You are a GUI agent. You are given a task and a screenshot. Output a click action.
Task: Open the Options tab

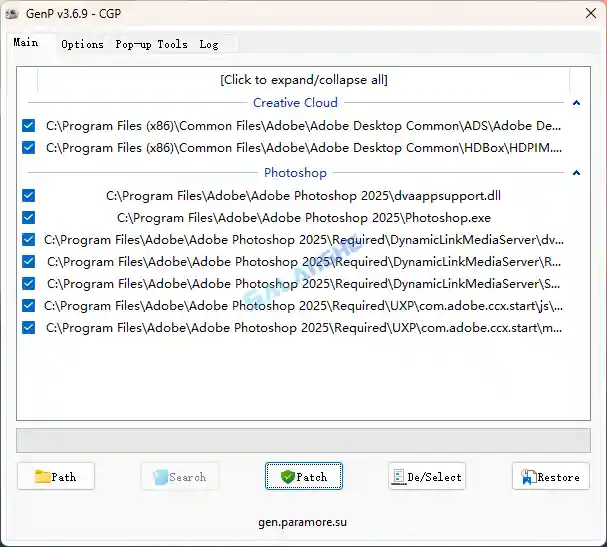pyautogui.click(x=82, y=45)
